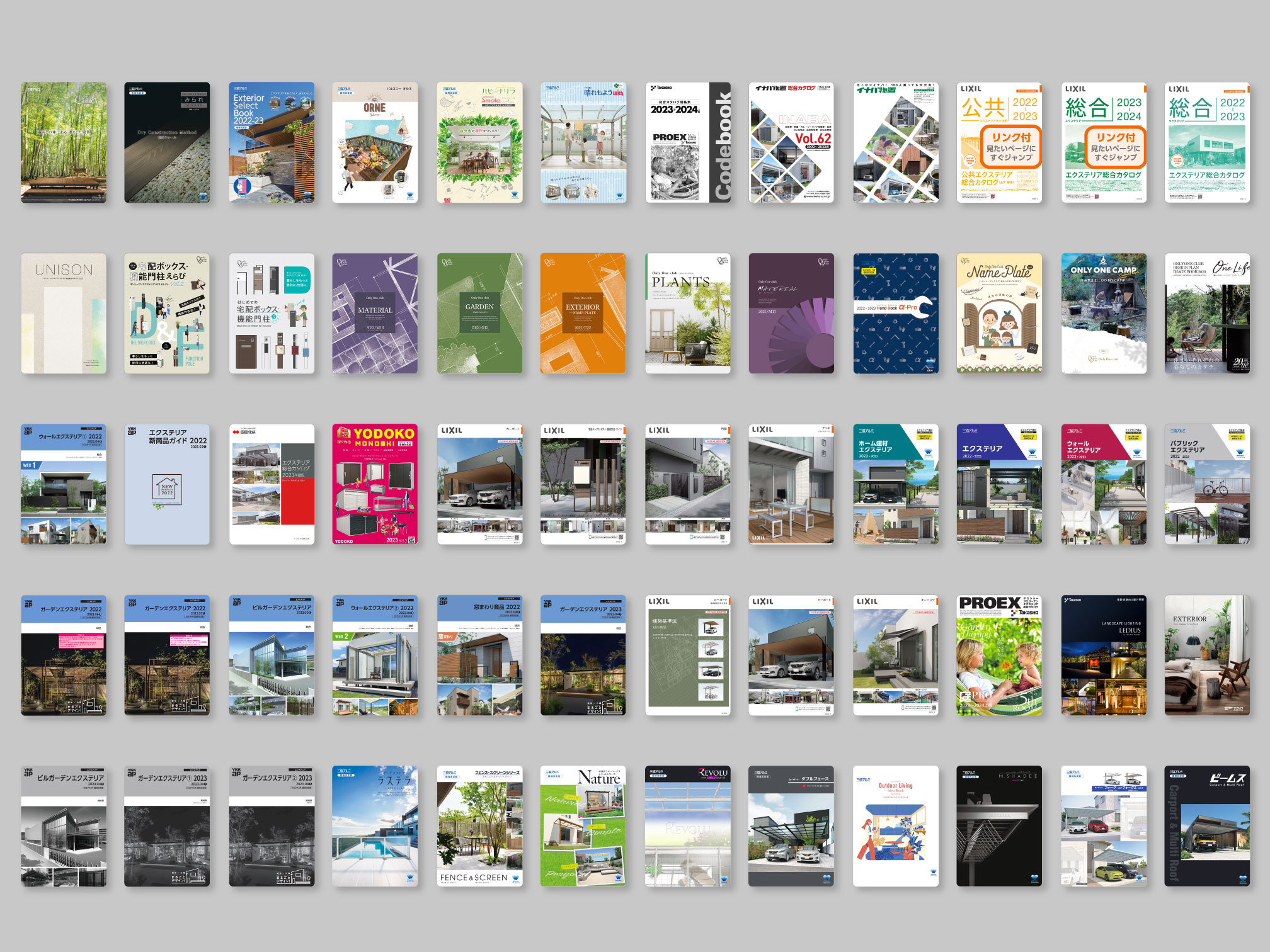
Task: Select the ORNE catalog cover
Action: (375, 142)
